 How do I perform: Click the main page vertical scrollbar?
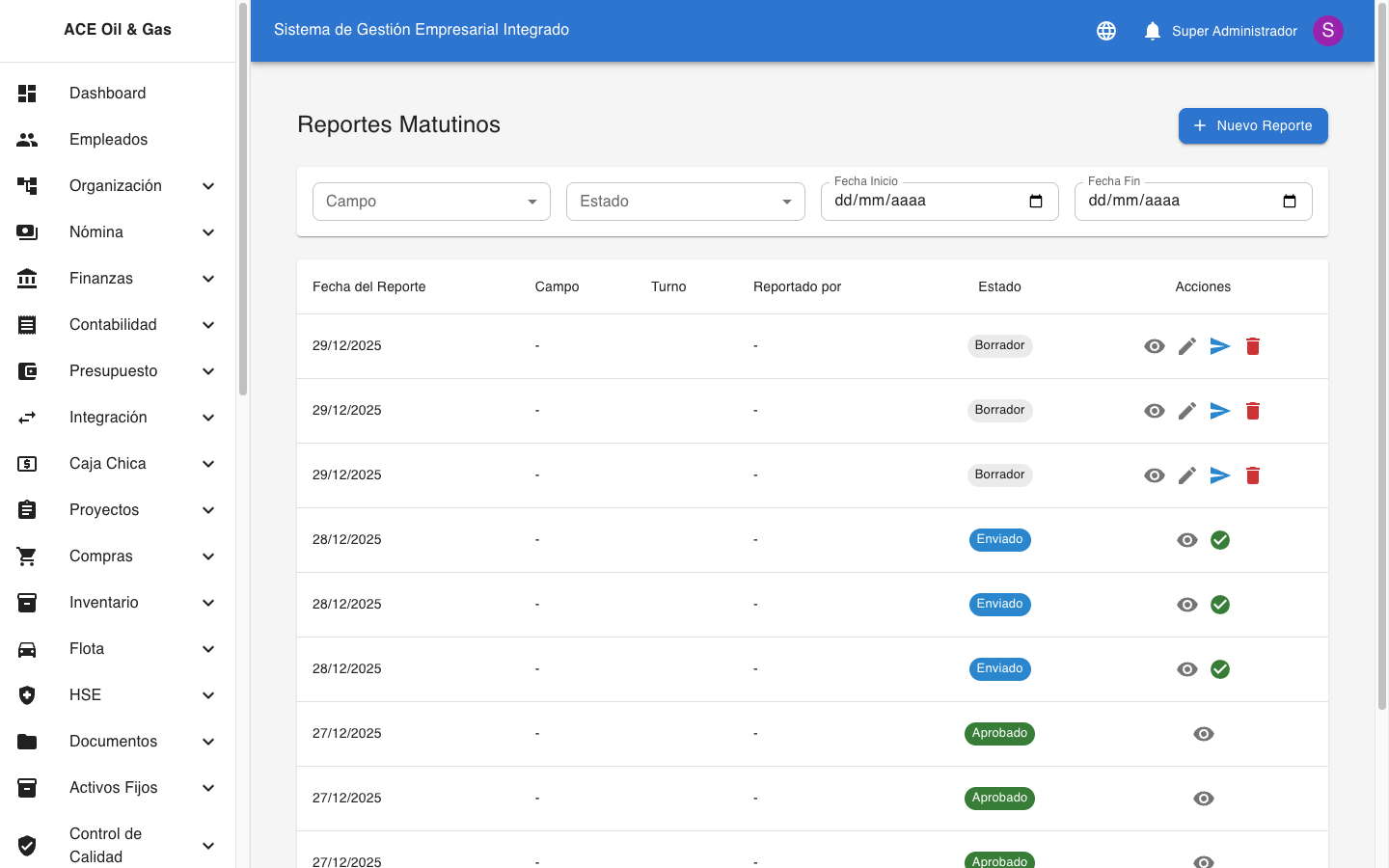coord(1381,386)
